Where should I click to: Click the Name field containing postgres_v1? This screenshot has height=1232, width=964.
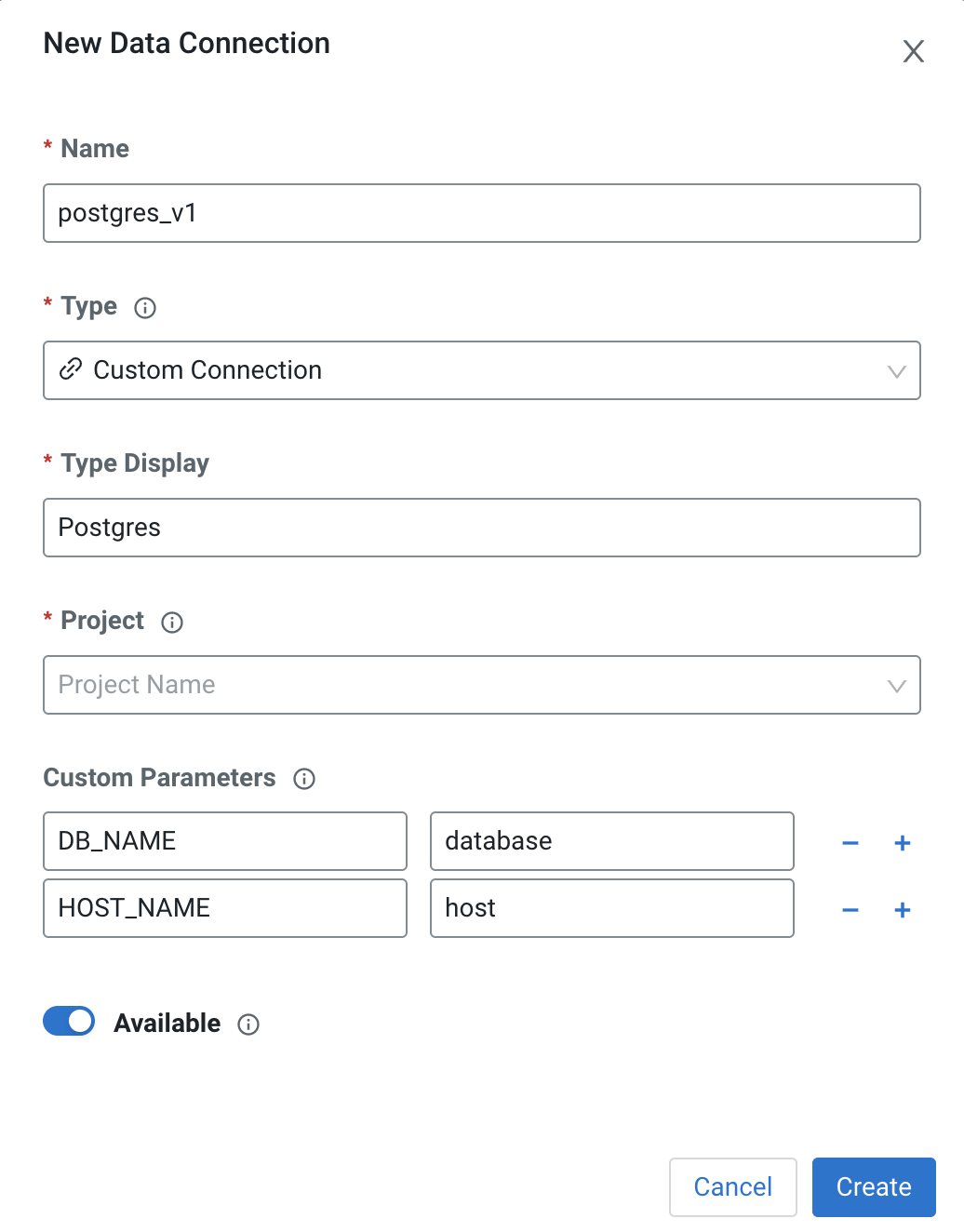[481, 213]
